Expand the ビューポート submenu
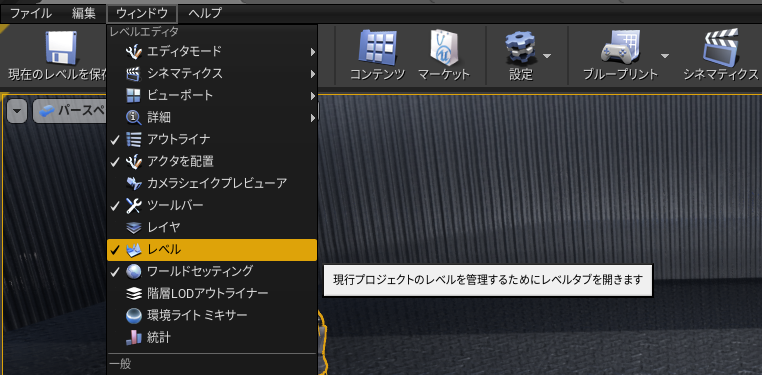762x375 pixels. 212,95
